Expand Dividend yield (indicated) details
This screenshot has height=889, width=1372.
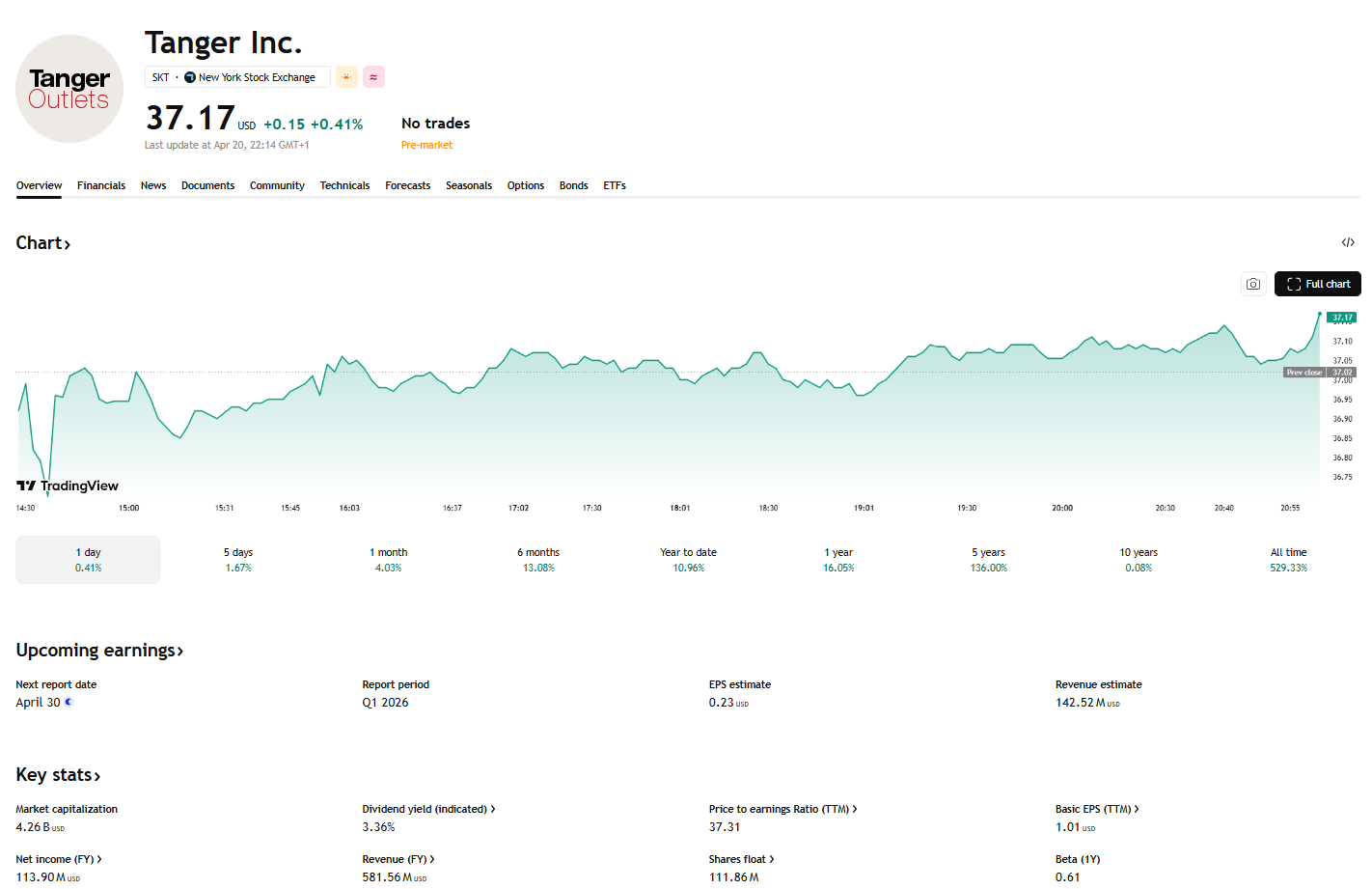428,809
